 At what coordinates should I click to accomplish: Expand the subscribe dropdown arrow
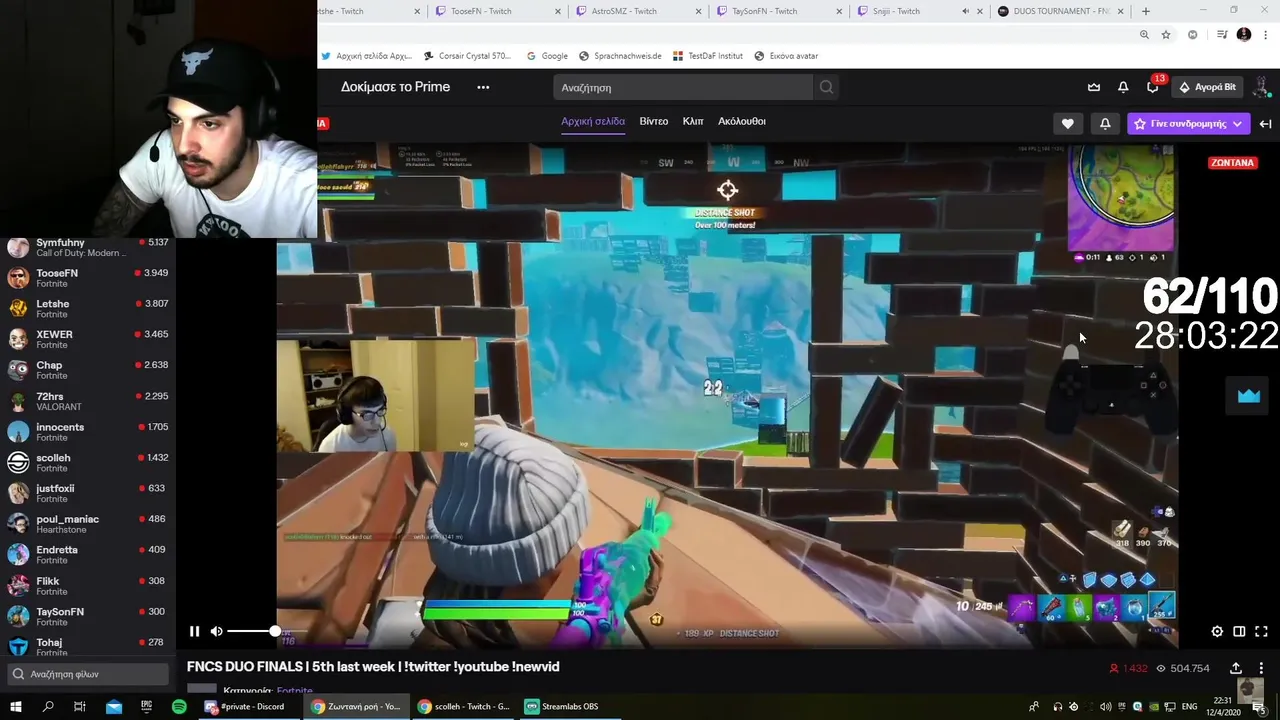pos(1238,124)
